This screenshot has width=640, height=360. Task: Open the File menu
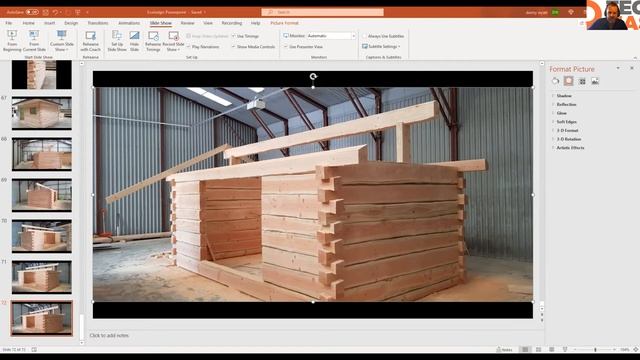click(9, 23)
